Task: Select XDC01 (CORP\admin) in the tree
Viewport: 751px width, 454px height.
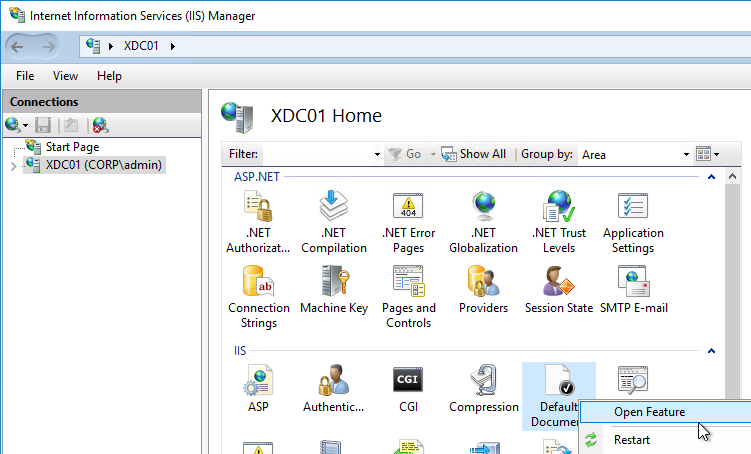Action: 103,165
